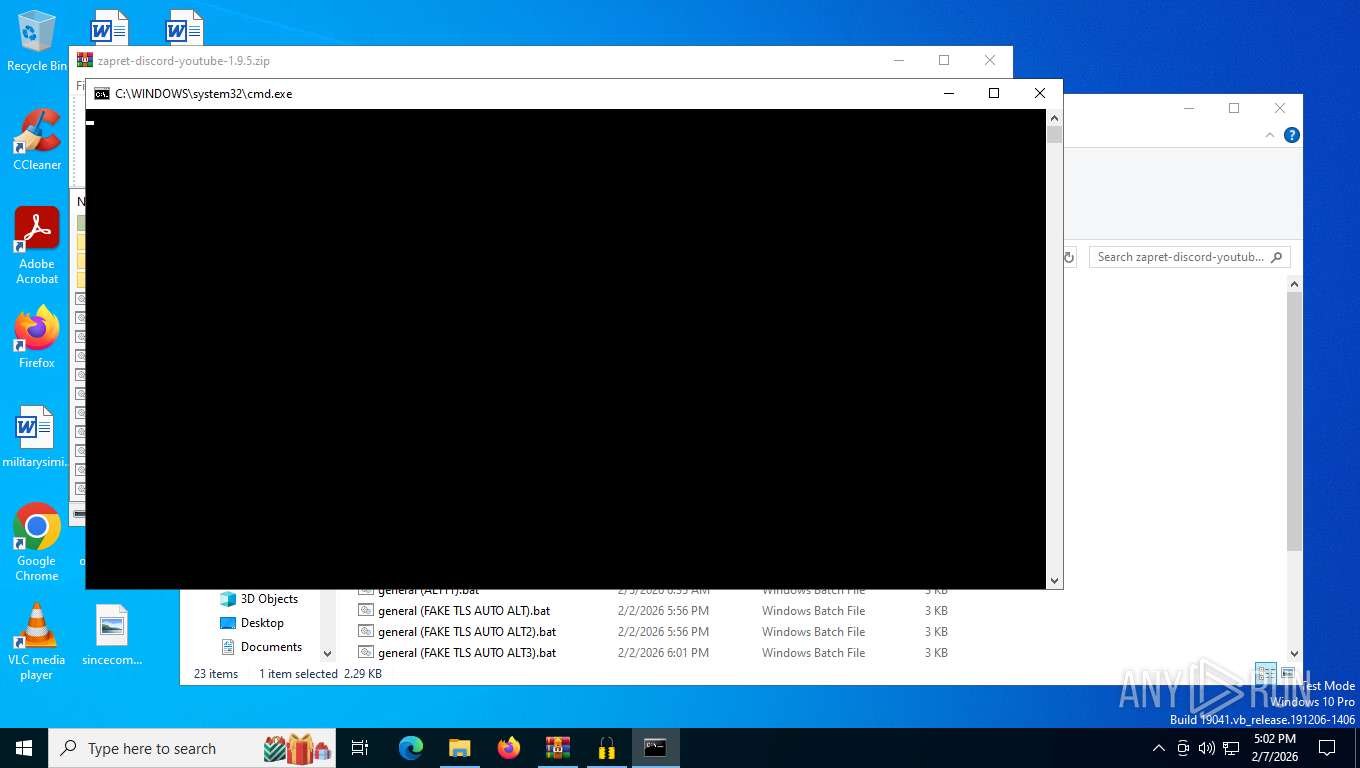The width and height of the screenshot is (1360, 768).
Task: Click the 23 items status text
Action: pos(216,674)
